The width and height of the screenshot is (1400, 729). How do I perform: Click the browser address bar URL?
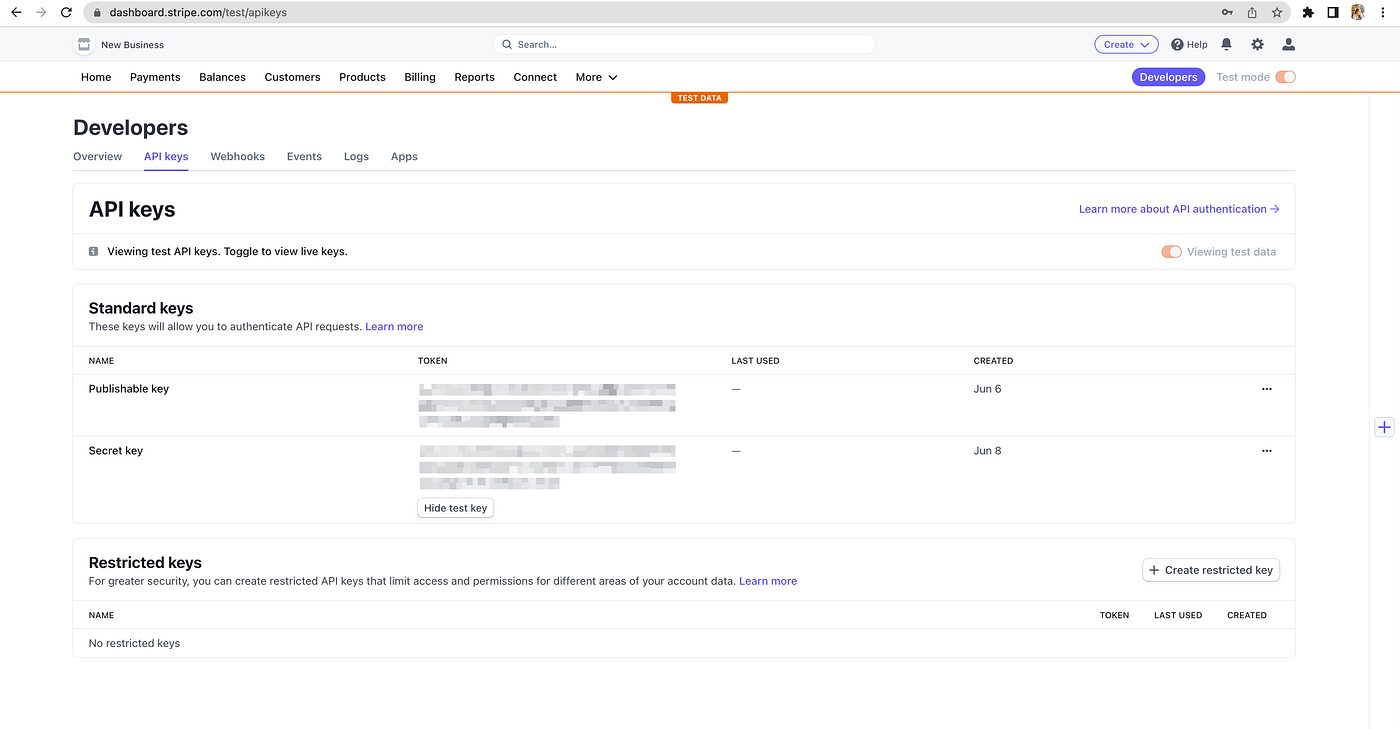coord(198,13)
